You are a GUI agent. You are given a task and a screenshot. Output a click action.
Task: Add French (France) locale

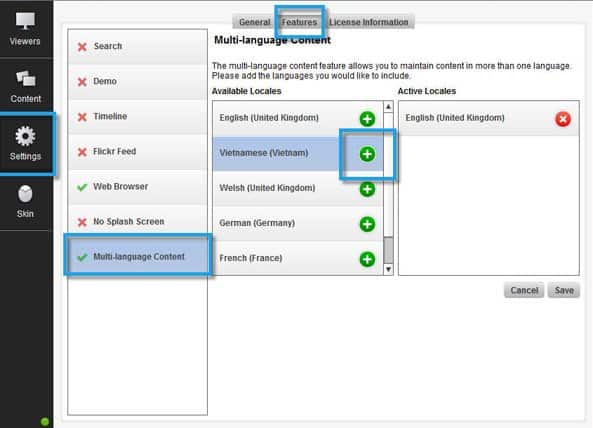coord(367,259)
